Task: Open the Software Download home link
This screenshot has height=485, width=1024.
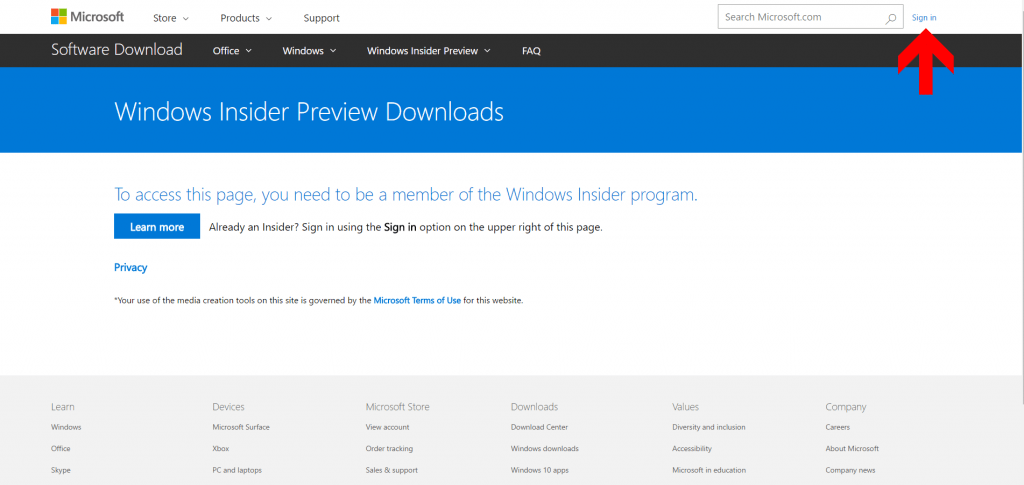Action: [x=117, y=50]
